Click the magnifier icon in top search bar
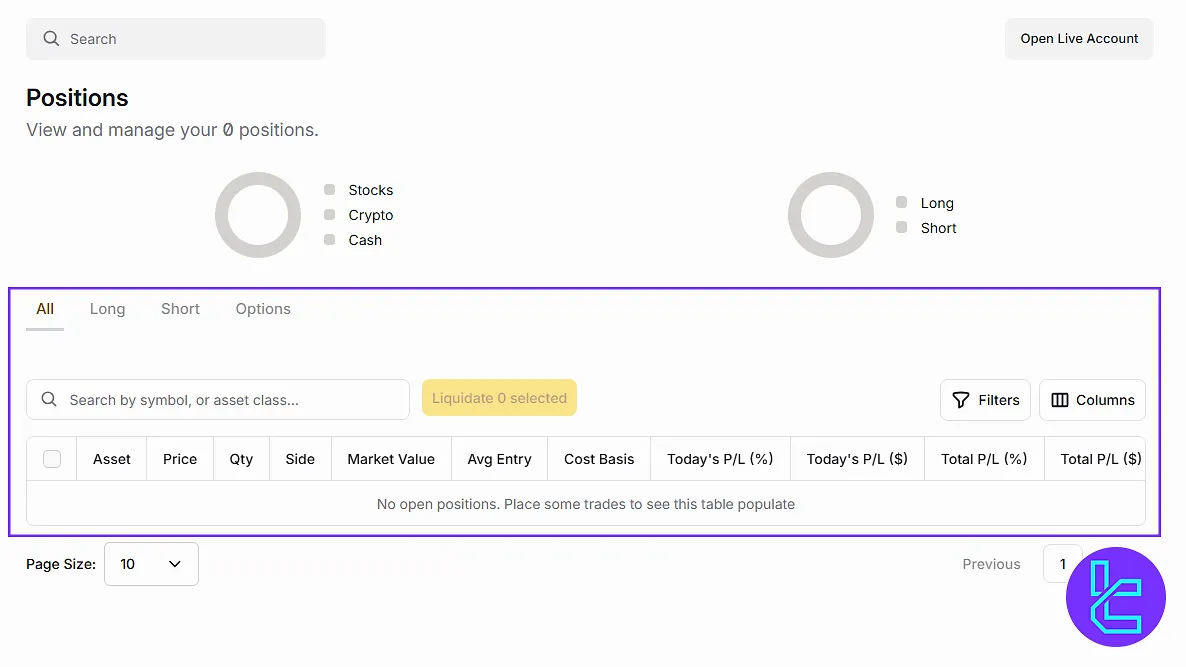This screenshot has width=1186, height=667. (x=50, y=39)
